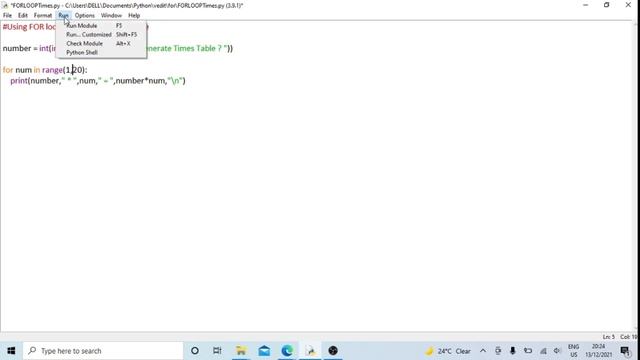The height and width of the screenshot is (360, 640).
Task: Switch to Python IDLE taskbar icon
Action: tap(310, 351)
